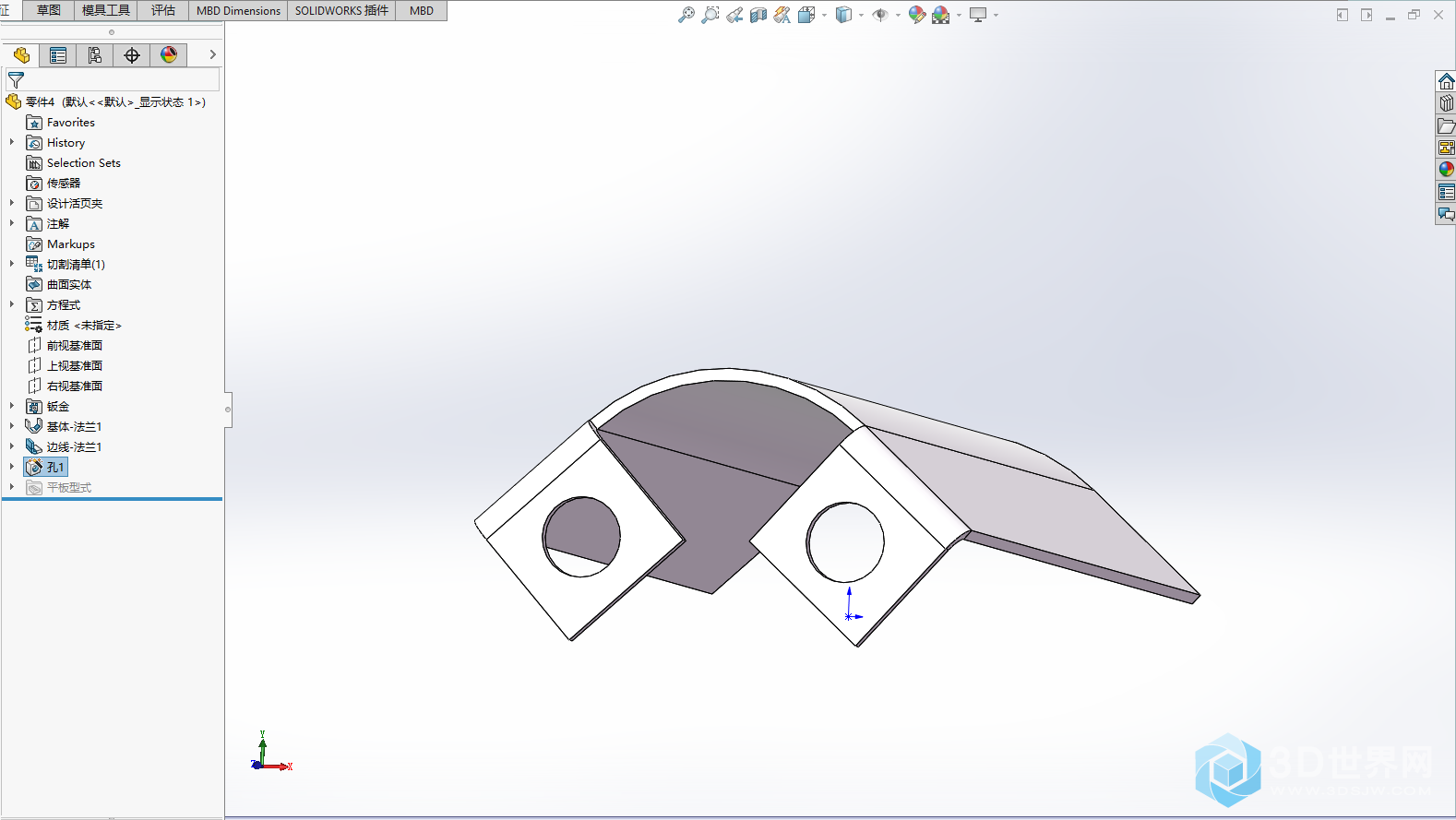Open the ConfigurationManager tab

(x=95, y=55)
